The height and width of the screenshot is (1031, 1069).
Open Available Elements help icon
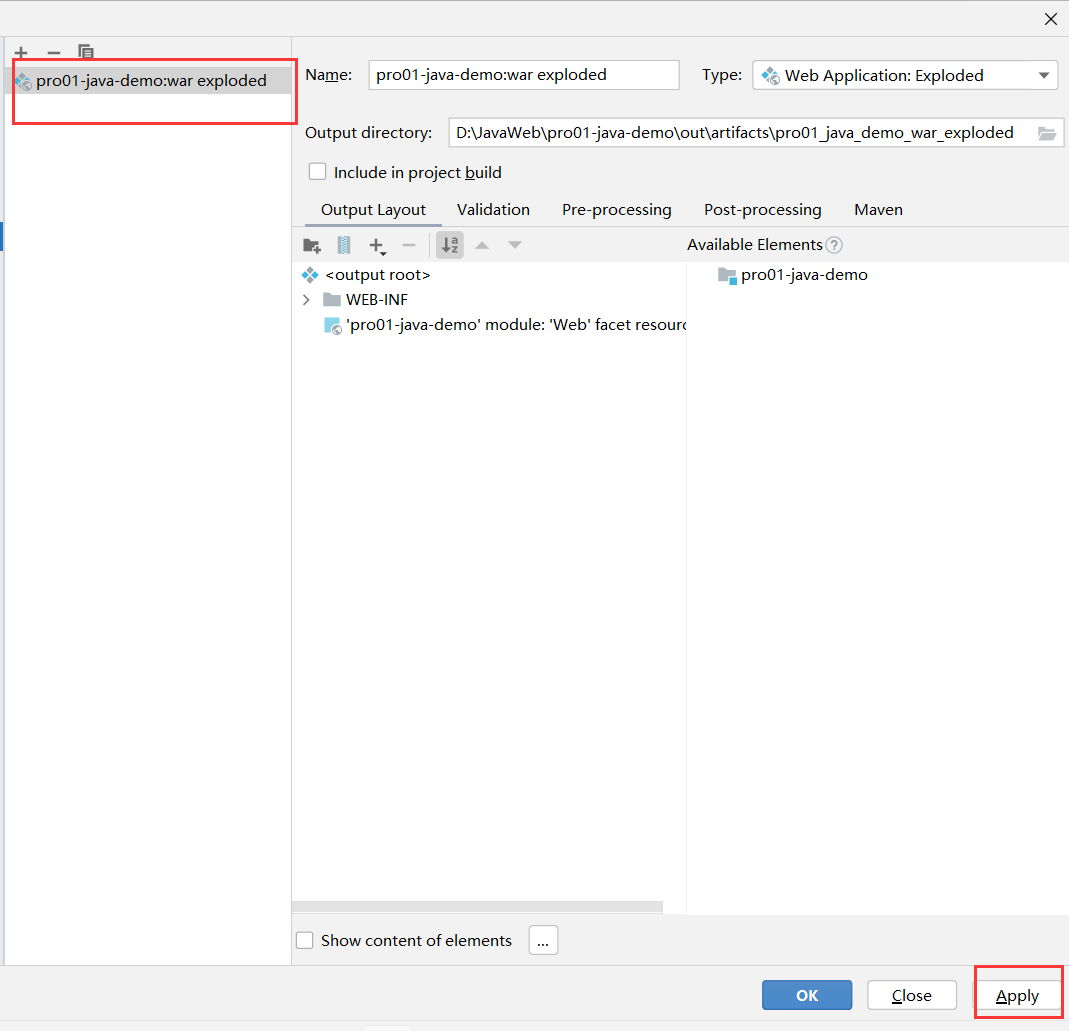tap(834, 245)
